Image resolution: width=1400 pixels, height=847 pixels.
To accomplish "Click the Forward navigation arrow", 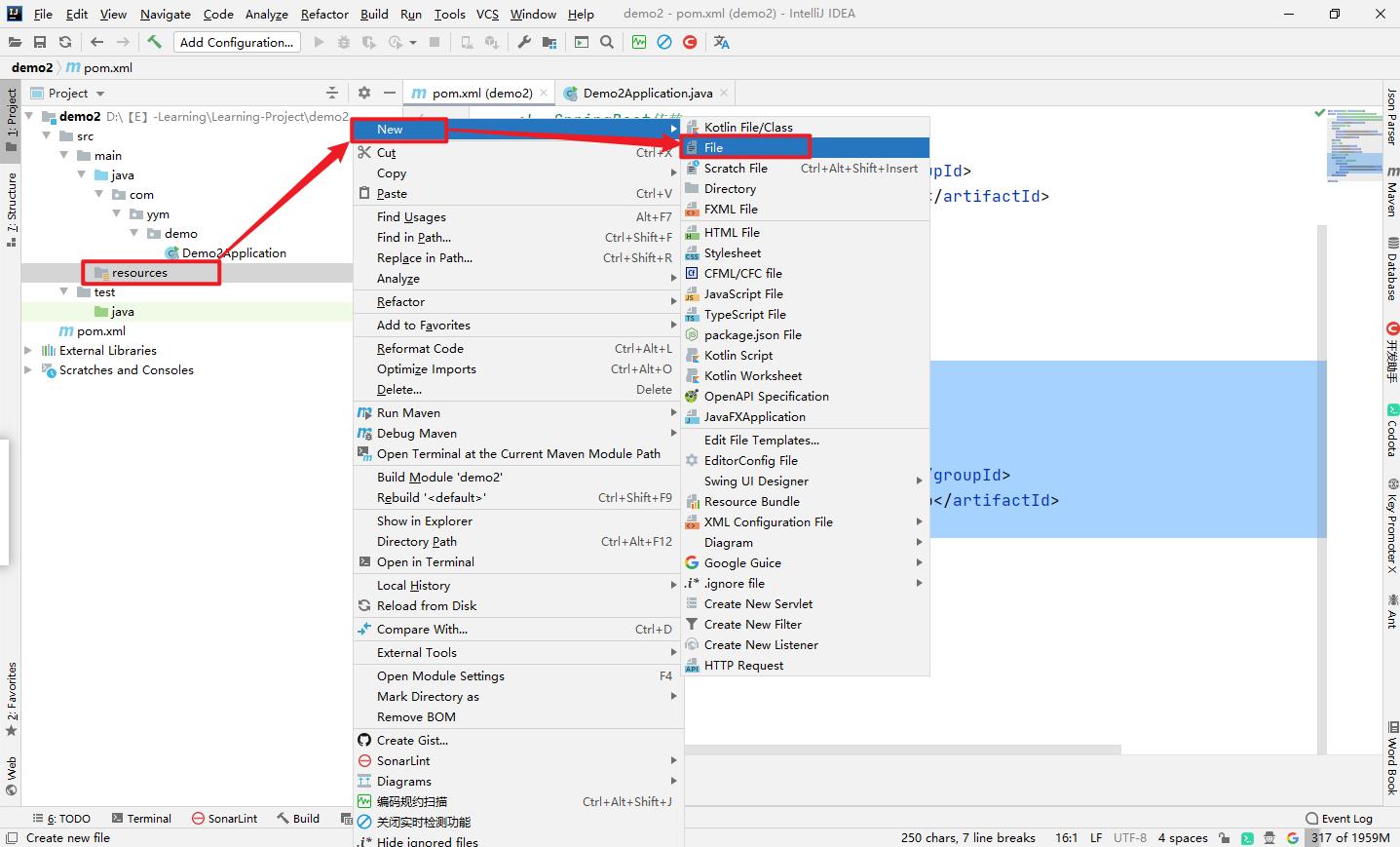I will tap(122, 42).
